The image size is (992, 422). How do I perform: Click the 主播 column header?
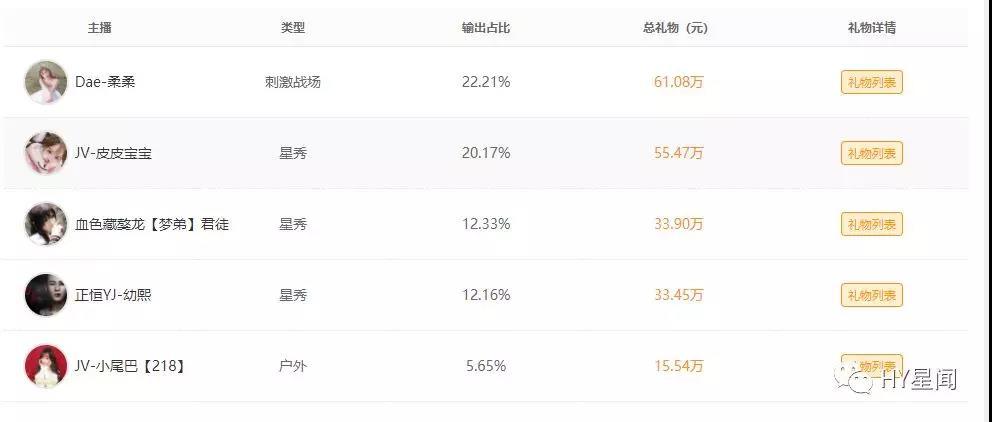click(x=99, y=28)
